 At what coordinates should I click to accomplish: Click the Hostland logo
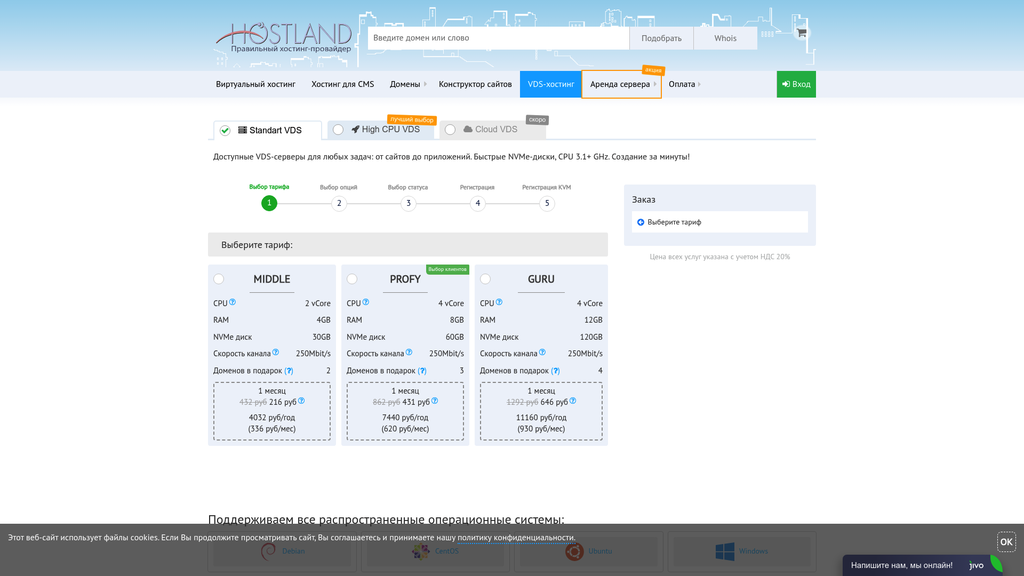(x=284, y=38)
